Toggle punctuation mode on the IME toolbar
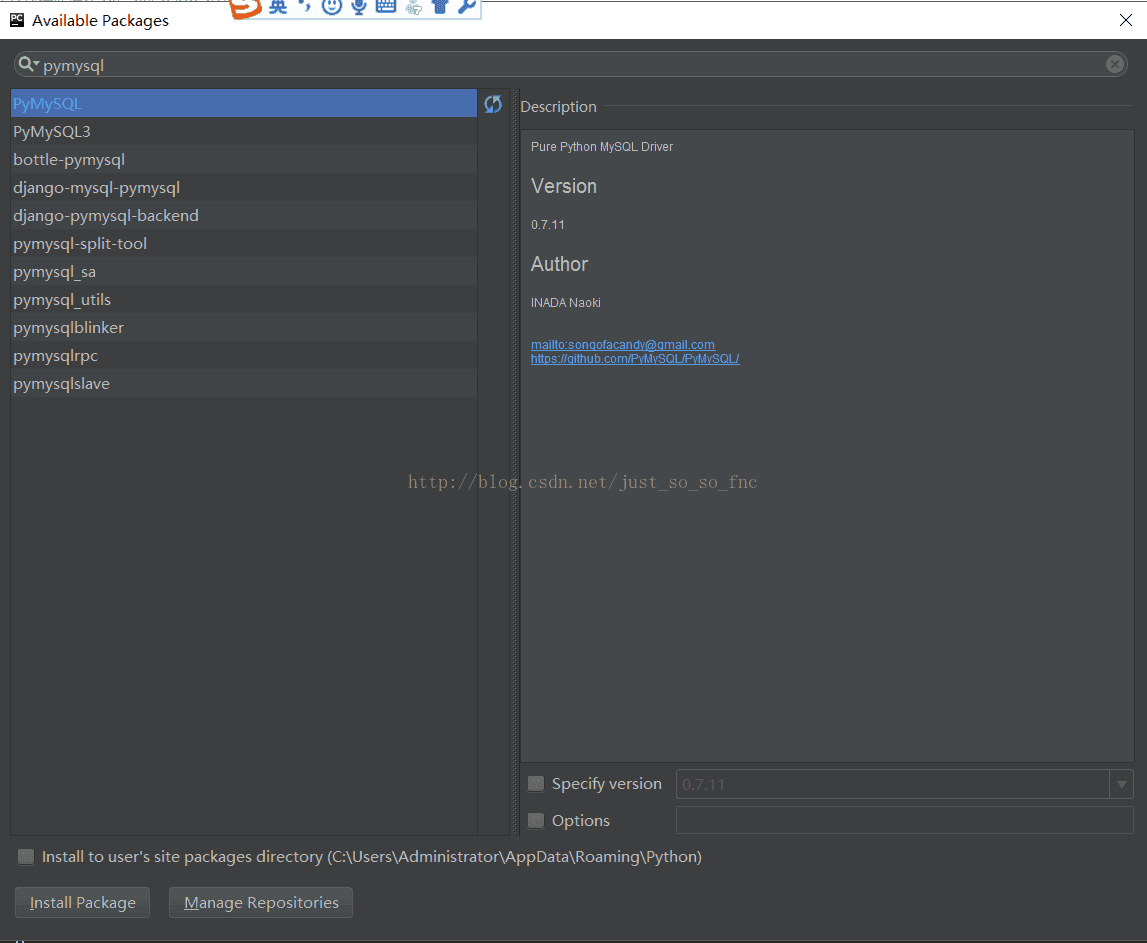 303,7
